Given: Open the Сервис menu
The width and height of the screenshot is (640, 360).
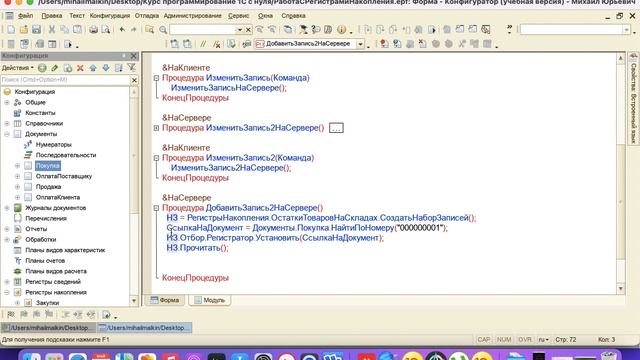Looking at the screenshot, I should (x=238, y=16).
